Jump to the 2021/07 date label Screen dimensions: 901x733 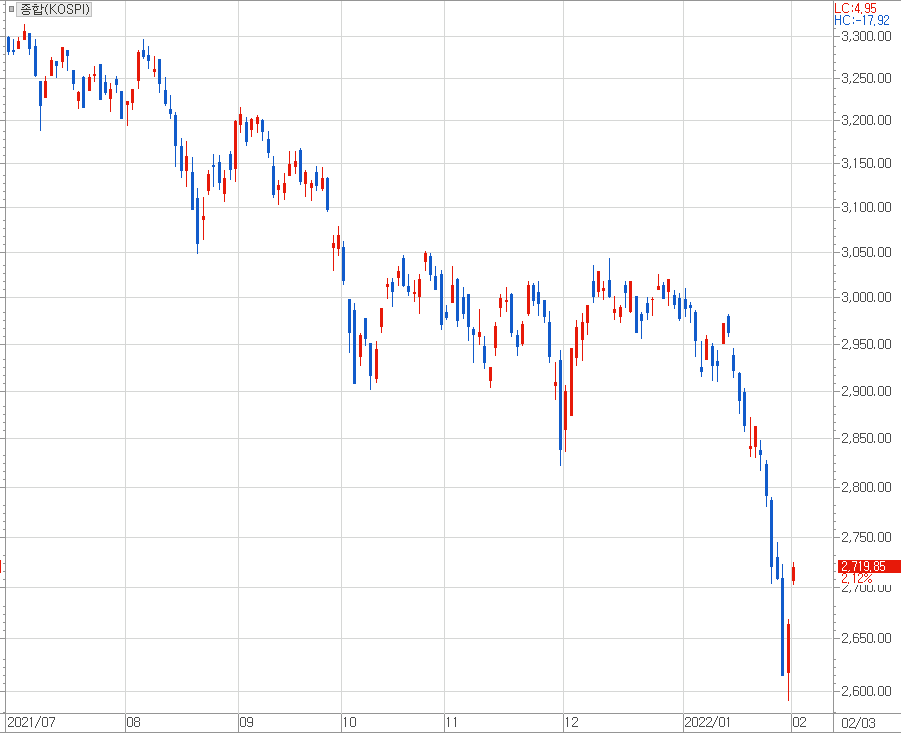pos(30,721)
